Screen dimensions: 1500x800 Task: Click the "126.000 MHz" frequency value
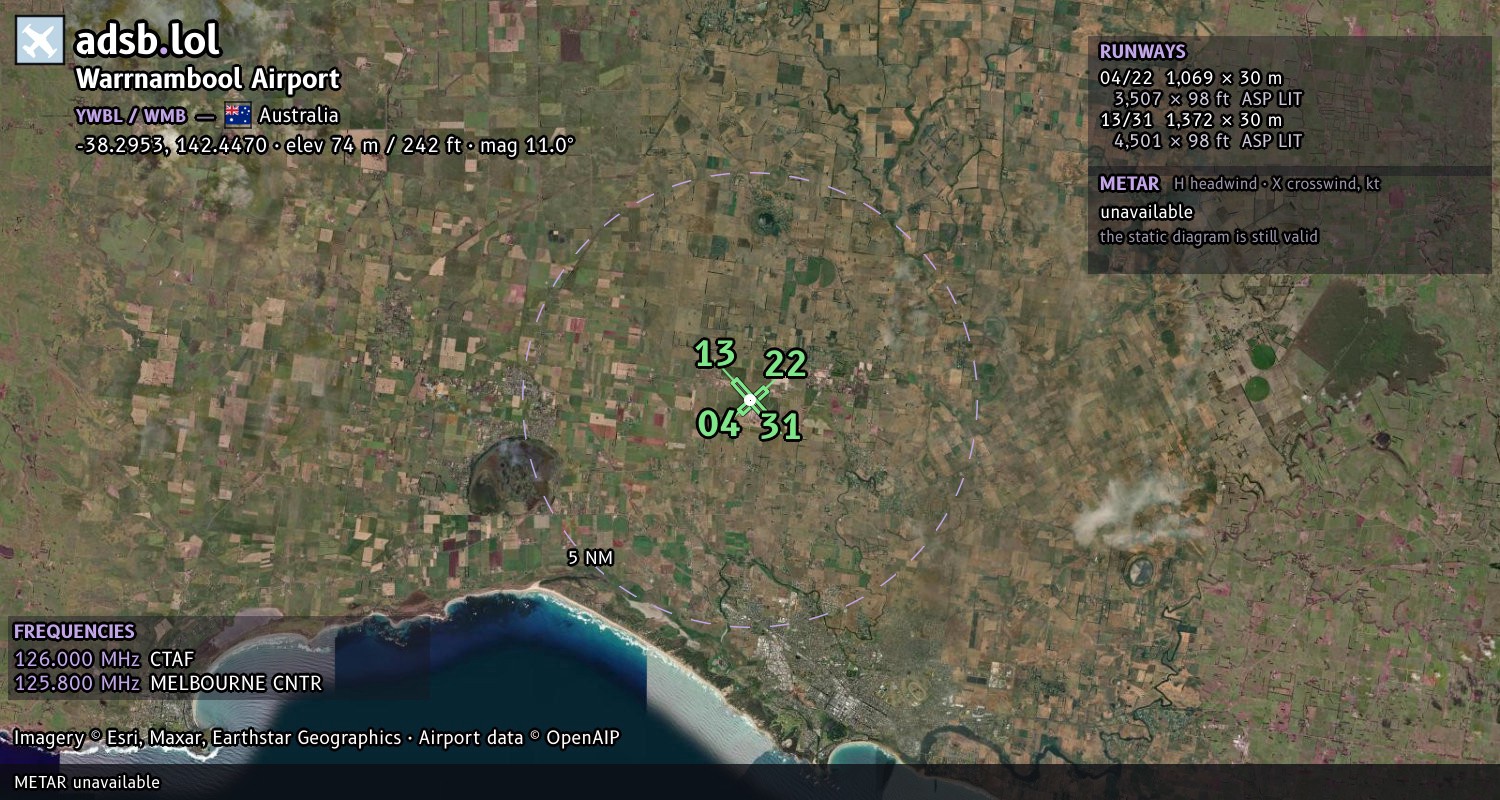pos(77,659)
